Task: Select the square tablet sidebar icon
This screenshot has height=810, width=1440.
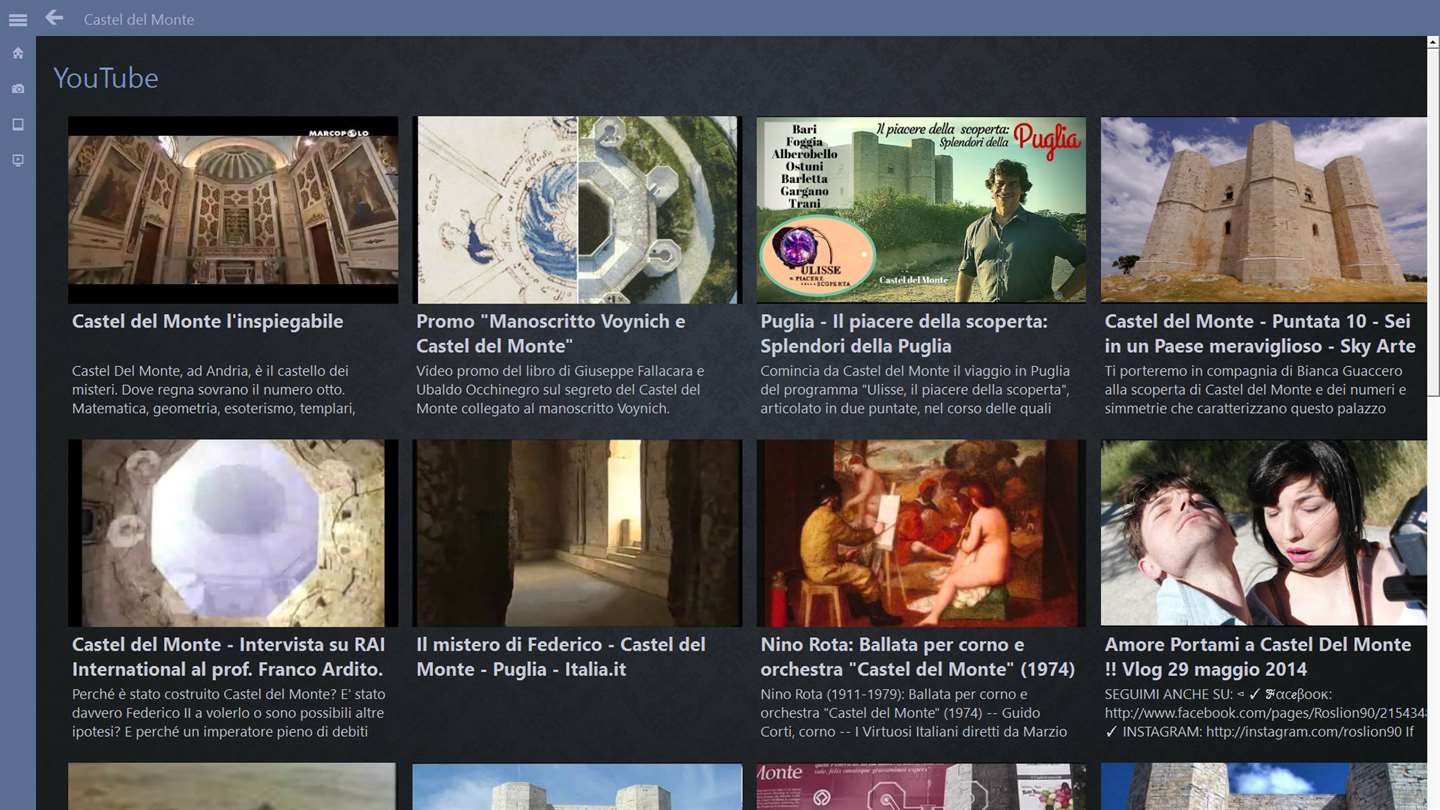Action: (18, 125)
